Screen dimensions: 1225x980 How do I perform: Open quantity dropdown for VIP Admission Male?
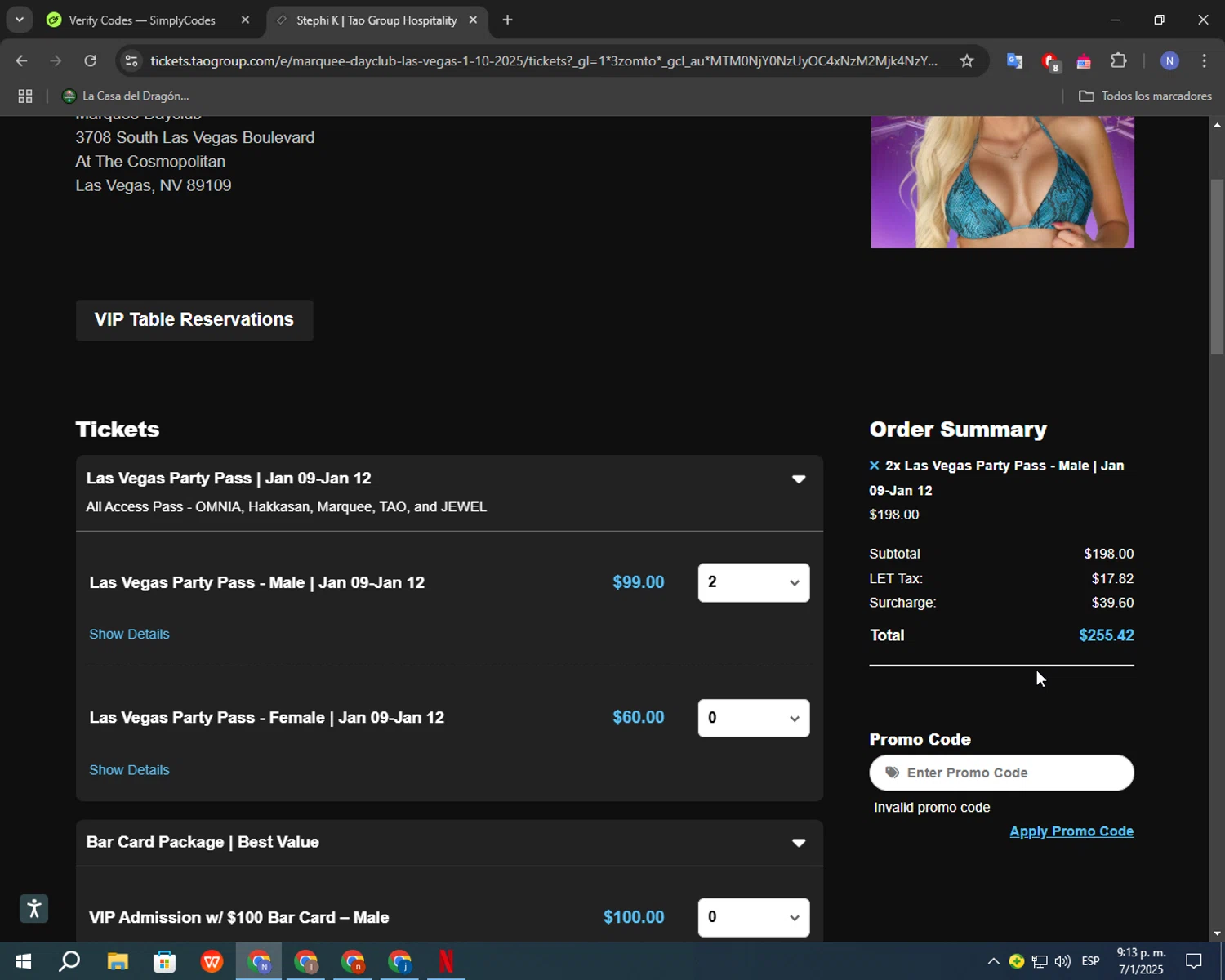(x=754, y=917)
